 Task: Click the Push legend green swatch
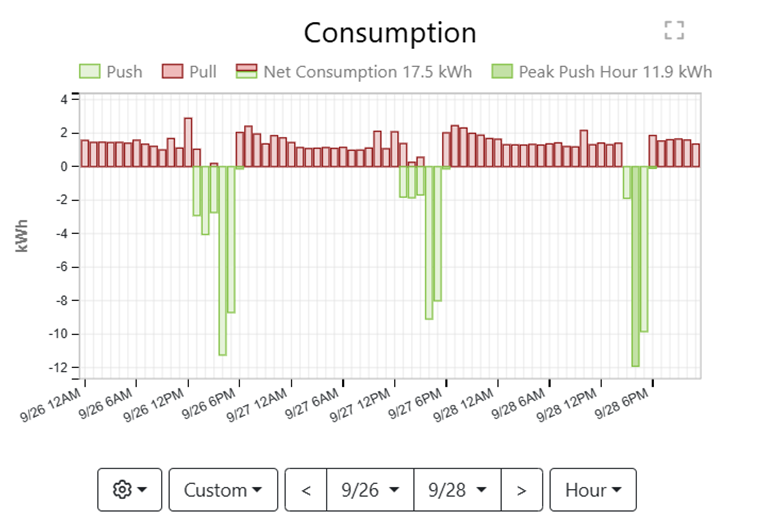pyautogui.click(x=90, y=72)
